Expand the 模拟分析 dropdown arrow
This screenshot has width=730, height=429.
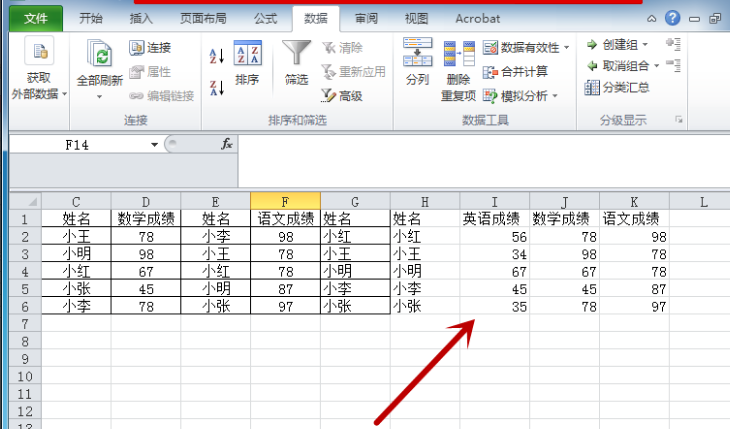[x=555, y=96]
